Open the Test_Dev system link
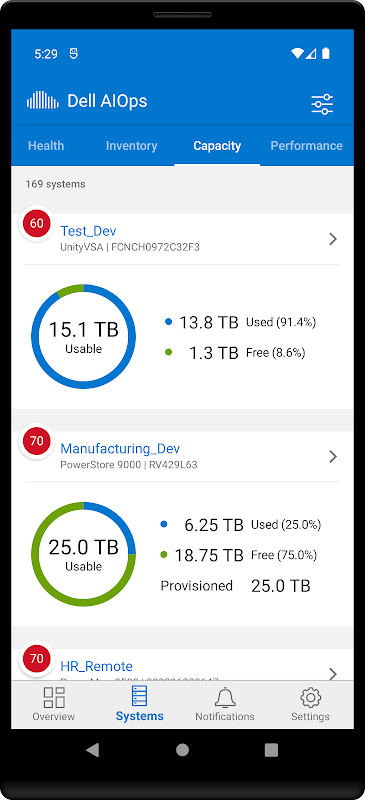The width and height of the screenshot is (365, 800). [x=88, y=231]
